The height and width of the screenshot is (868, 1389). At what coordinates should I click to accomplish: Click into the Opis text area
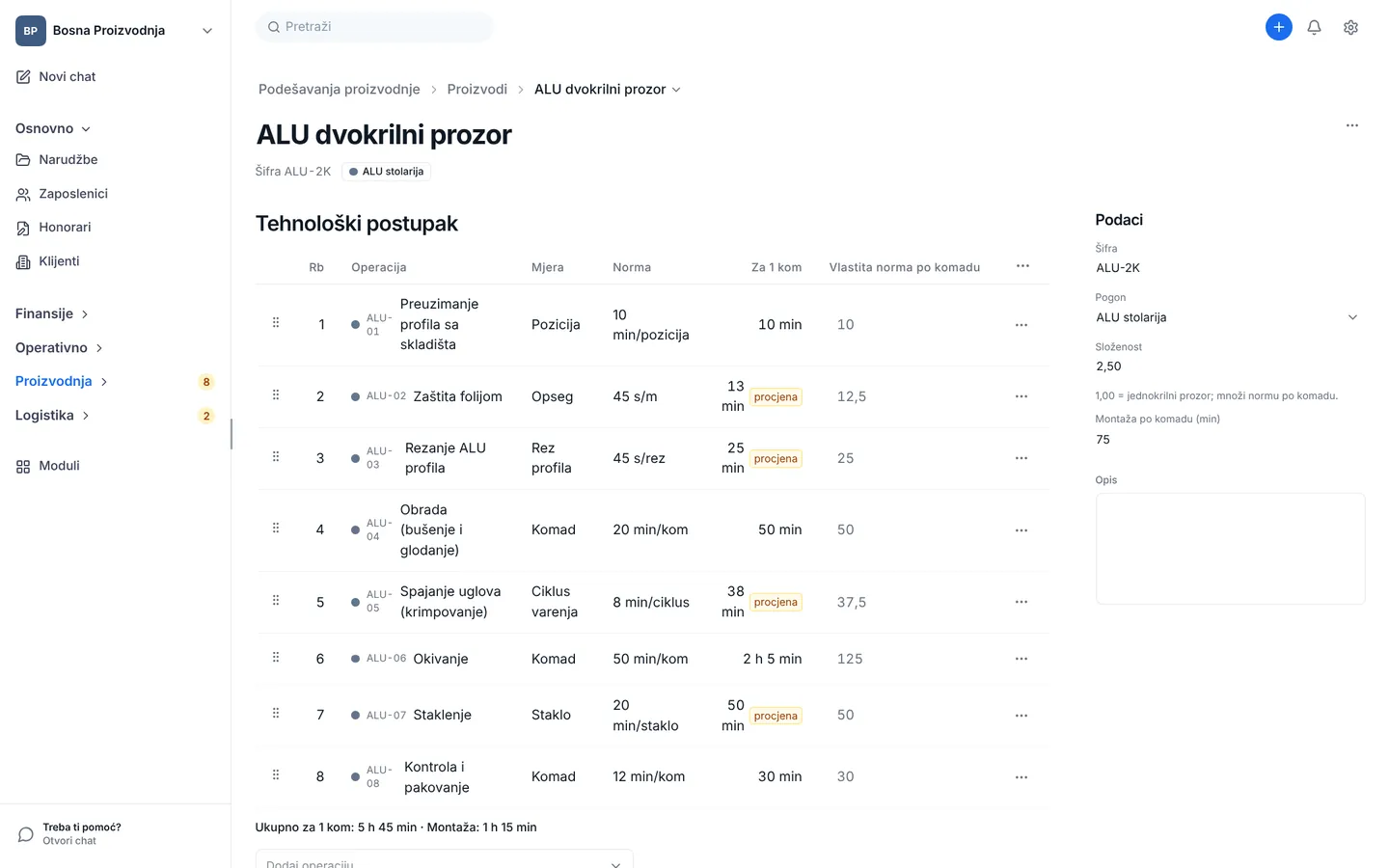(x=1230, y=549)
